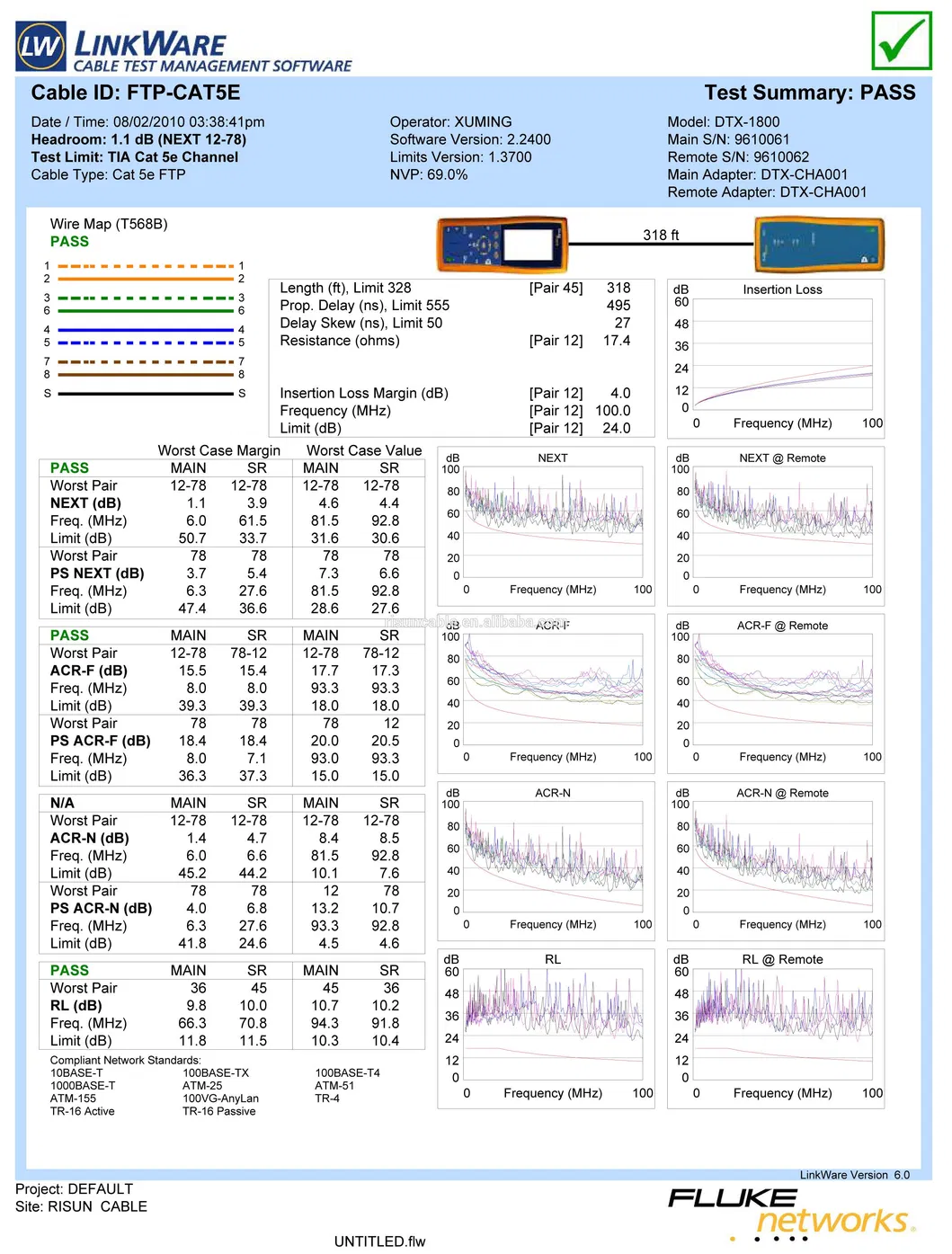Open the RL graph

553,1027
